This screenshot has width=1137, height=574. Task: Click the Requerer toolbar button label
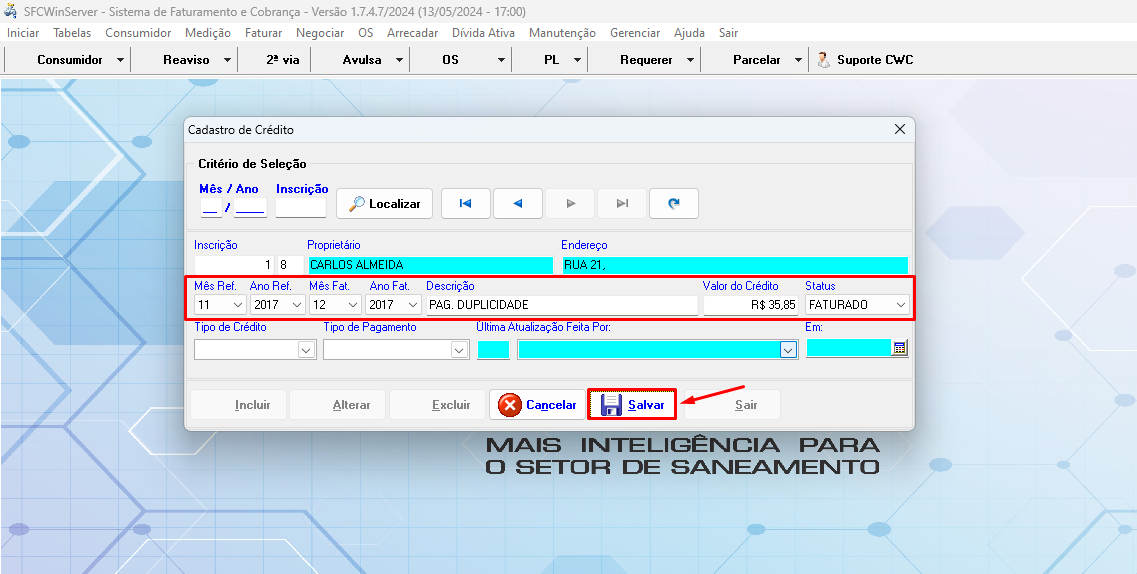646,60
